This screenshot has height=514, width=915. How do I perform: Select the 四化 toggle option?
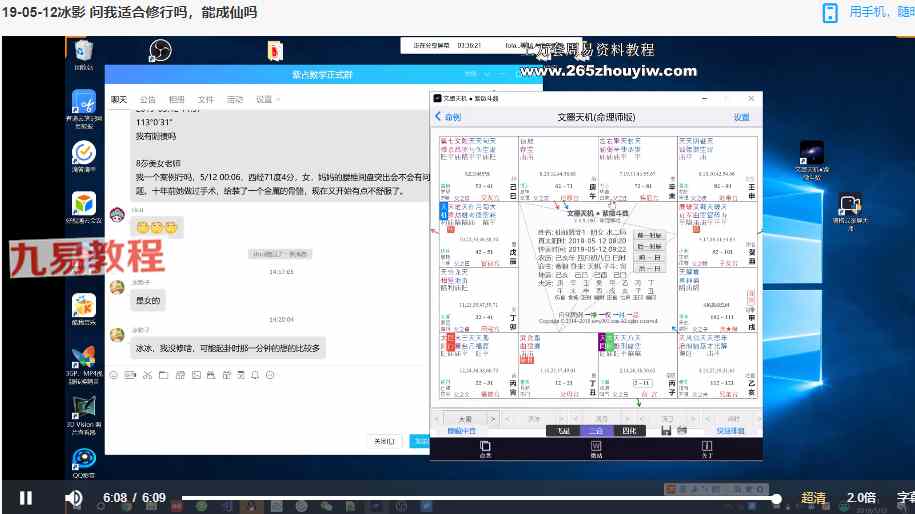(x=627, y=431)
